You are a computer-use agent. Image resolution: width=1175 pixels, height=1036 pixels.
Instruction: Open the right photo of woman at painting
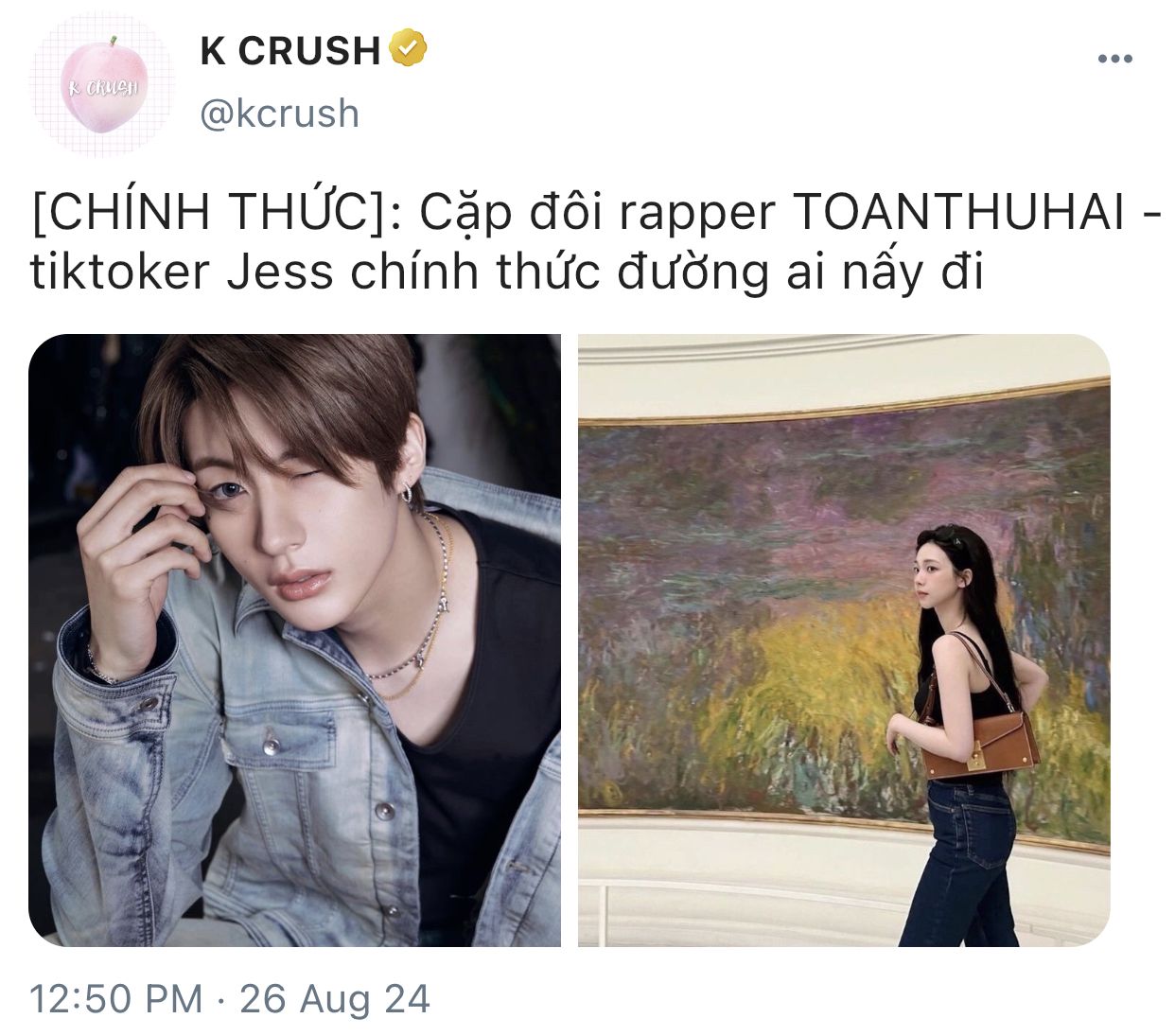844,641
